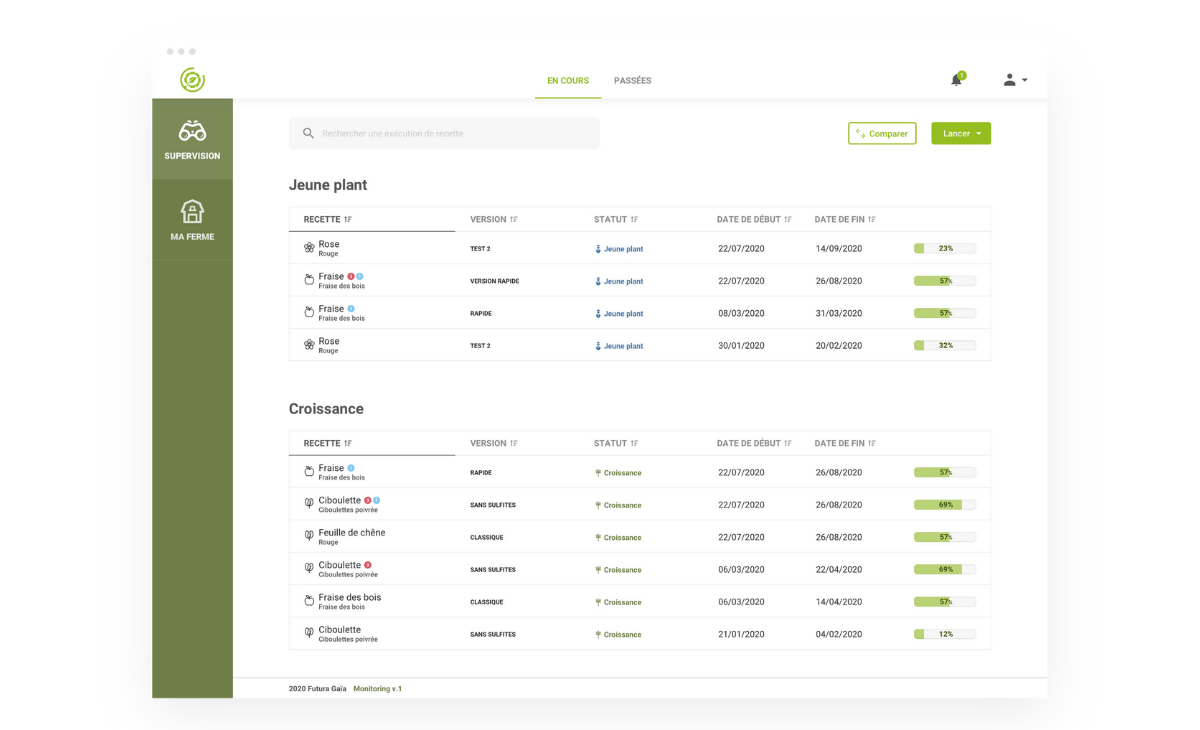Viewport: 1200px width, 730px height.
Task: Sort Croissance table by Statut
Action: (x=616, y=443)
